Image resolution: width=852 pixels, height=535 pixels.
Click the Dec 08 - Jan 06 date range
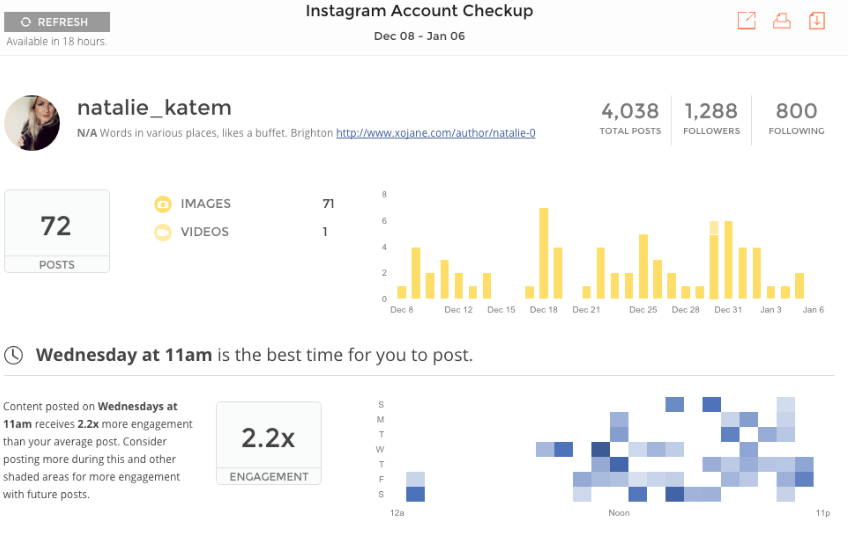[419, 36]
